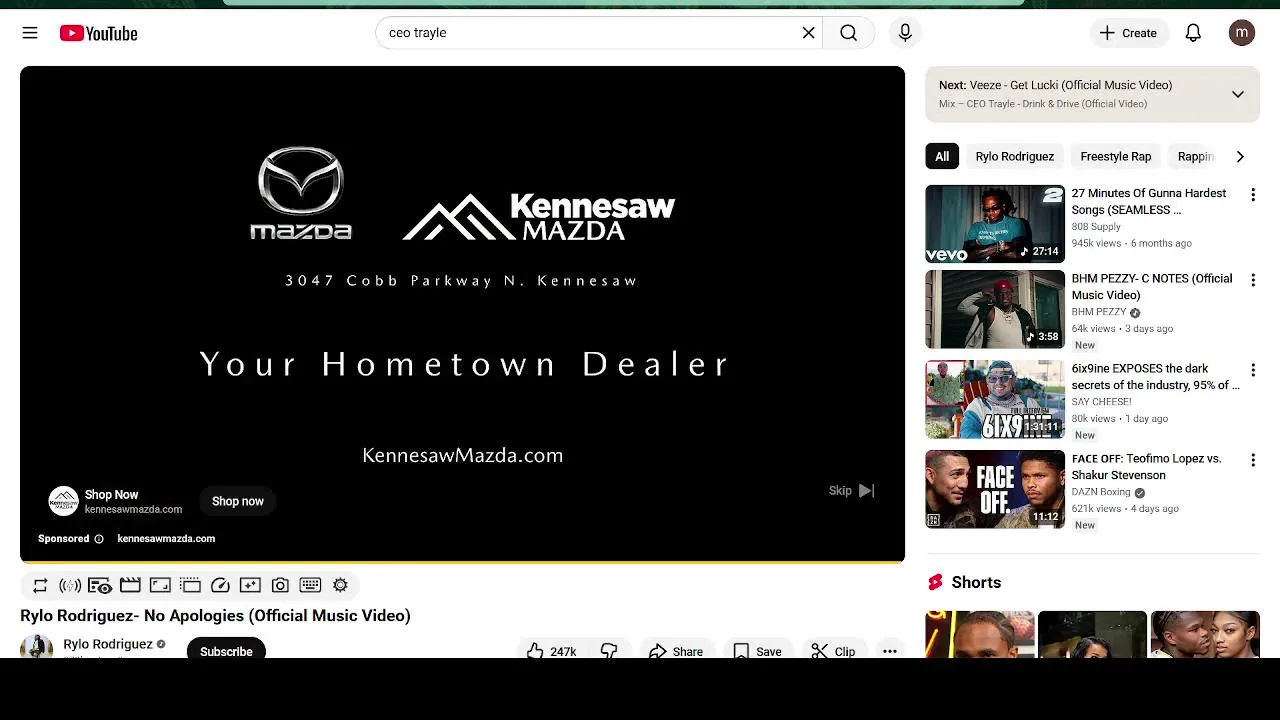Select the All filter chip
The height and width of the screenshot is (720, 1280).
pyautogui.click(x=942, y=156)
